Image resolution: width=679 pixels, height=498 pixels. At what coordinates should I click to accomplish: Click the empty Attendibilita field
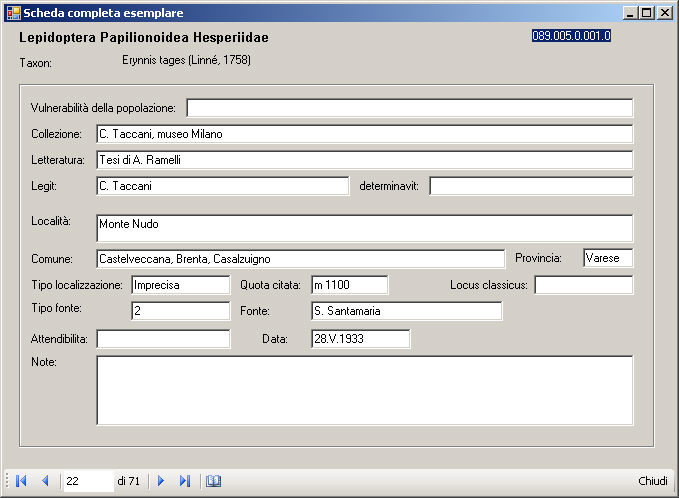[163, 339]
